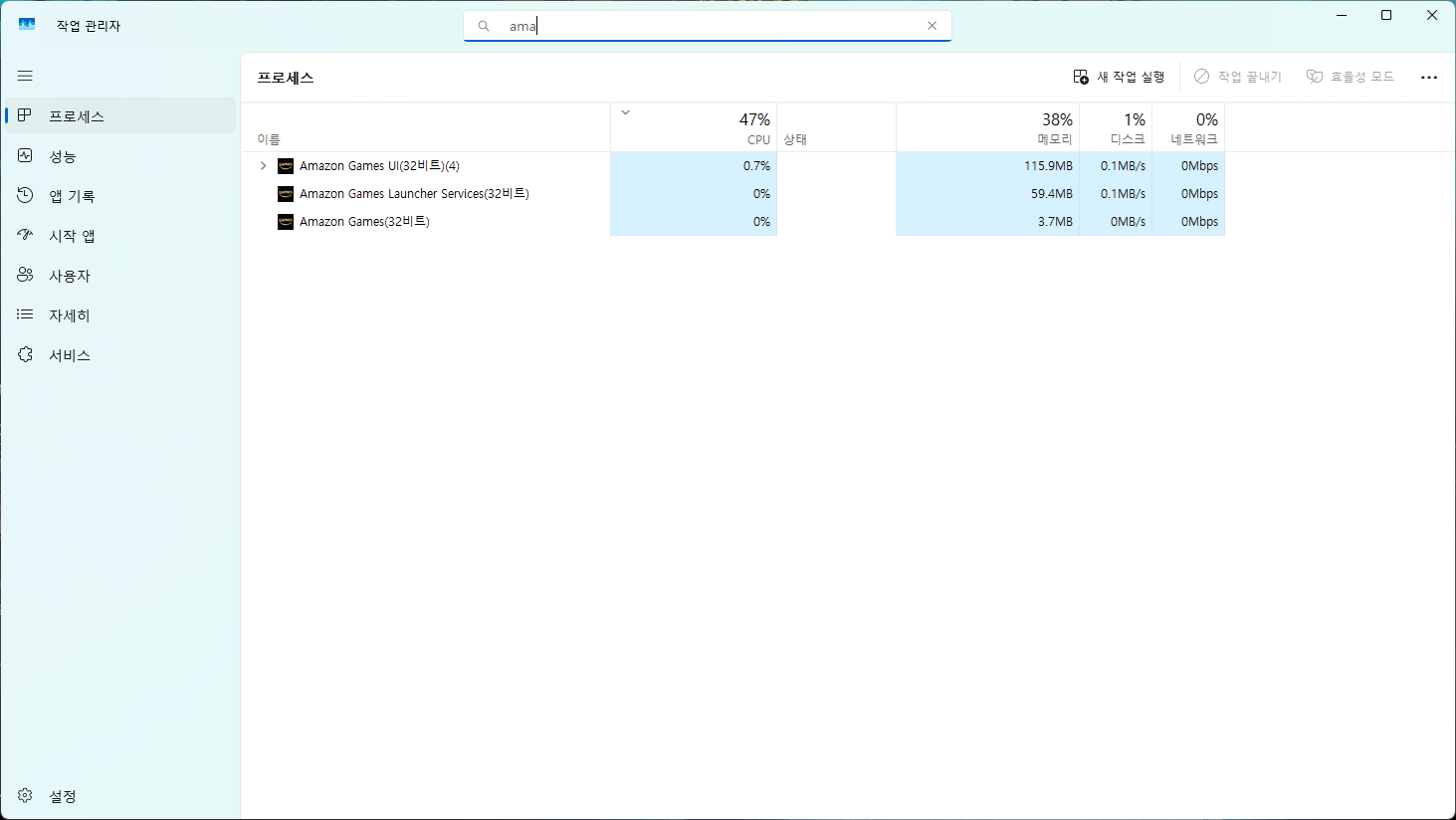Sort by the 메모리 (Memory) column header
Image resolution: width=1456 pixels, height=820 pixels.
click(x=987, y=127)
